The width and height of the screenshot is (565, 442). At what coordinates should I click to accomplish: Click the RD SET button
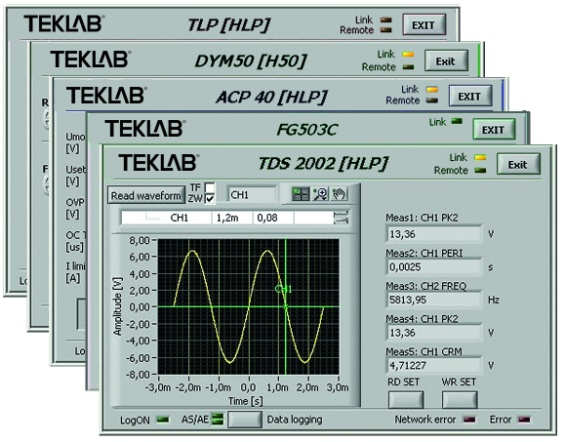click(x=405, y=399)
